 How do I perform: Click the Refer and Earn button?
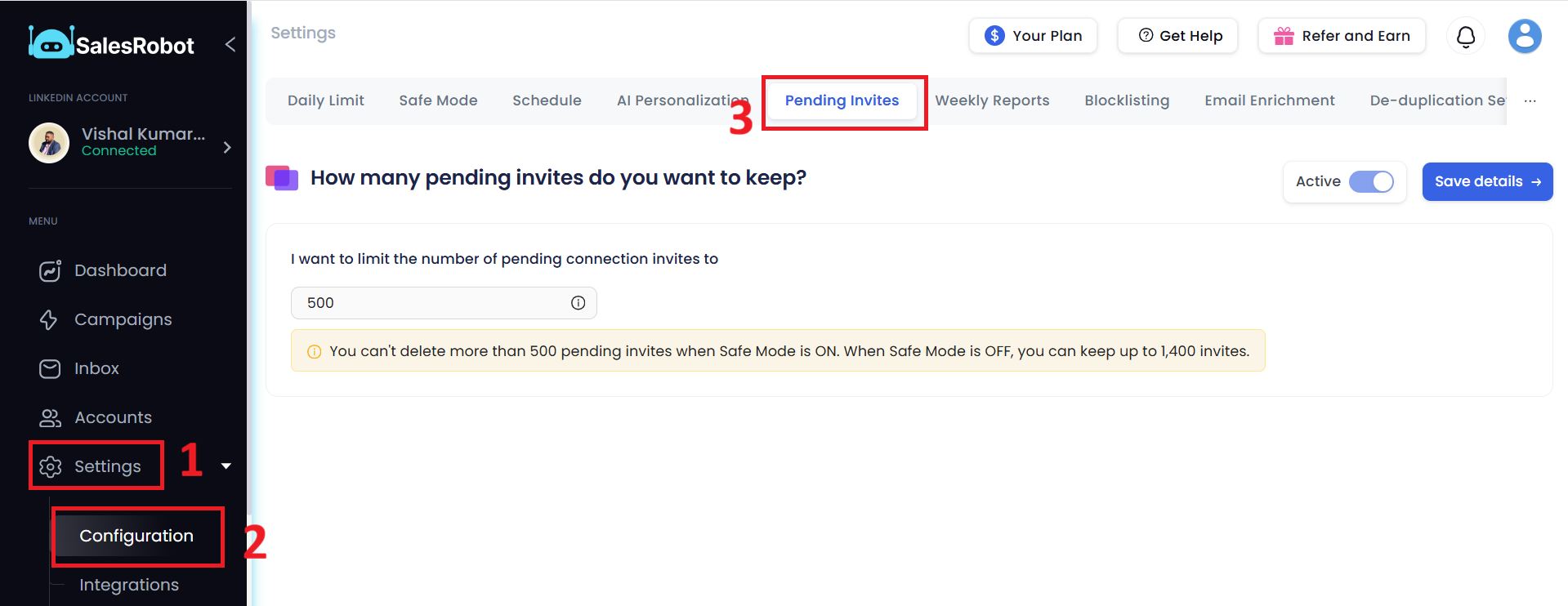click(x=1342, y=36)
